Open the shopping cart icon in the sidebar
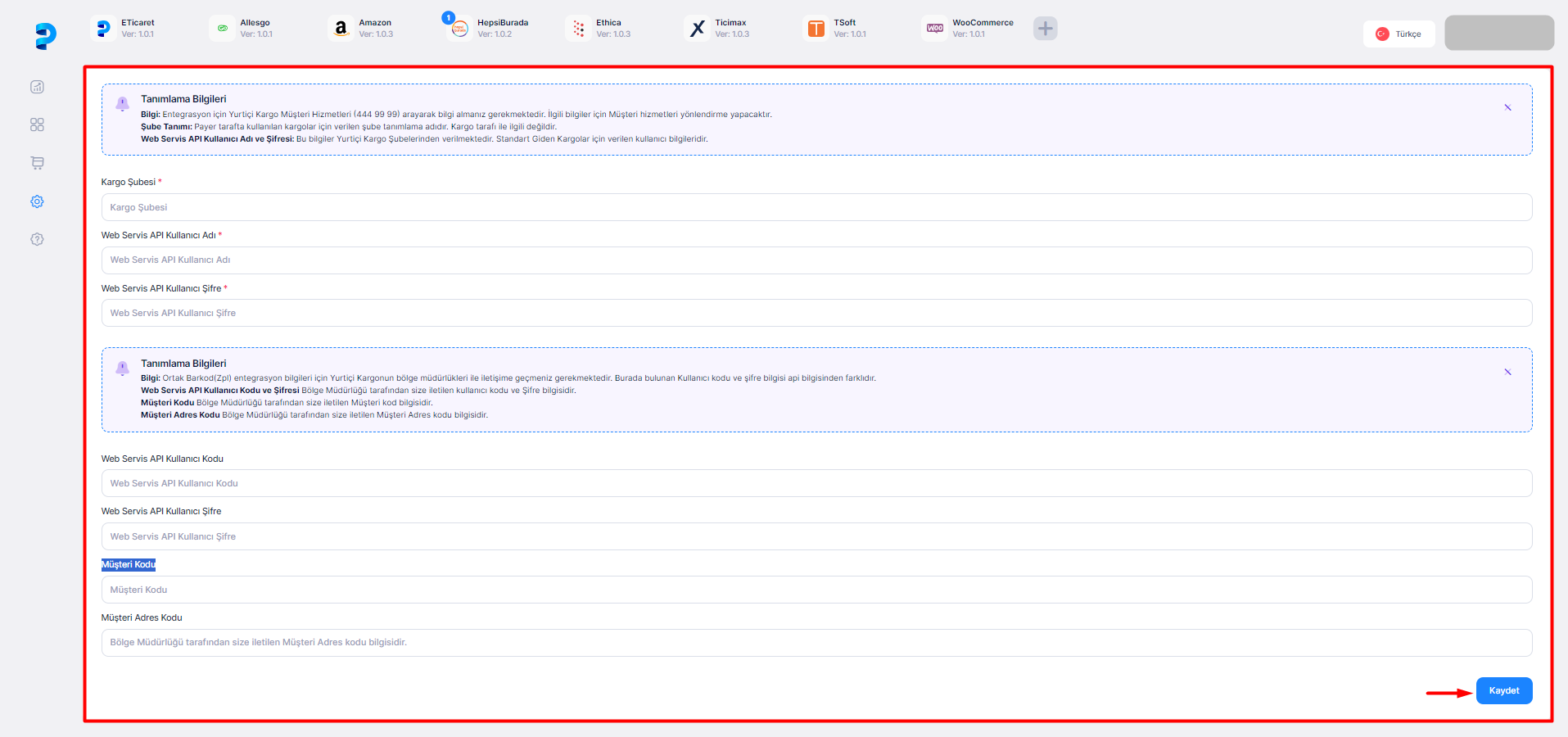1568x737 pixels. (x=37, y=163)
